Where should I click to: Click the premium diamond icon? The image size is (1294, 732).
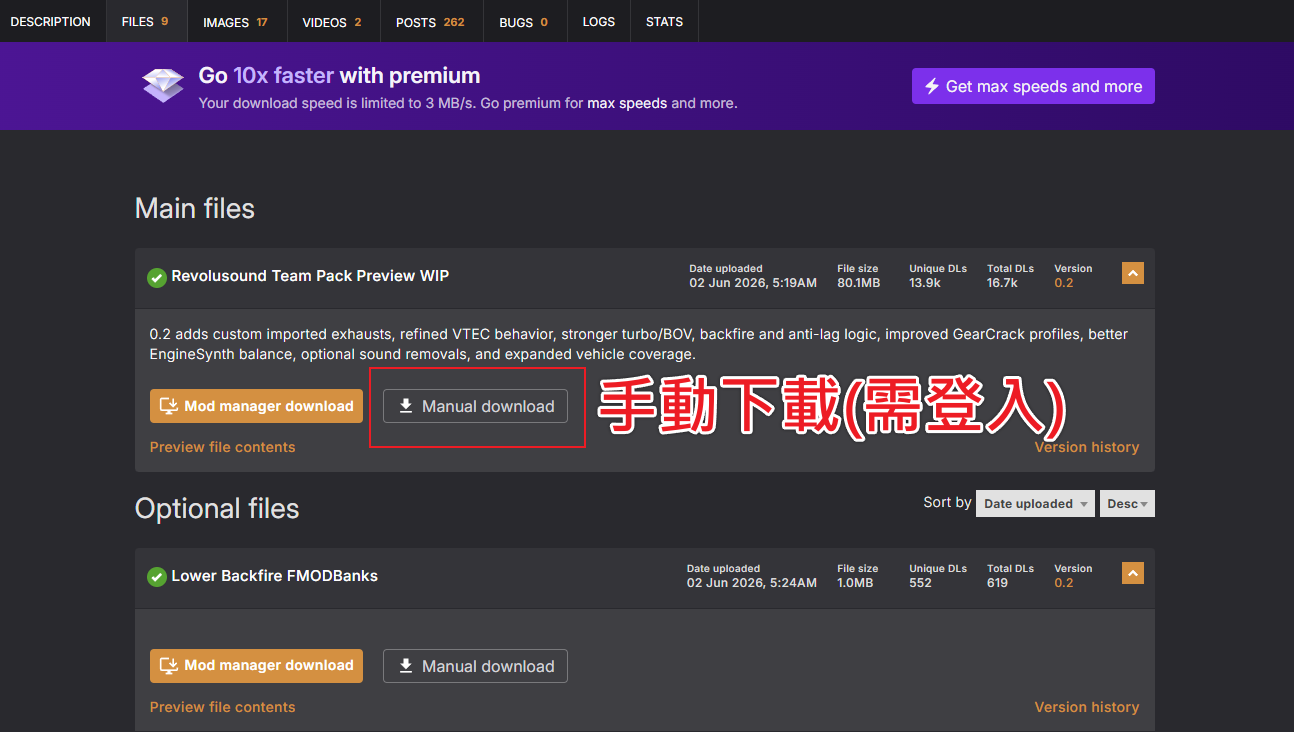pyautogui.click(x=162, y=85)
